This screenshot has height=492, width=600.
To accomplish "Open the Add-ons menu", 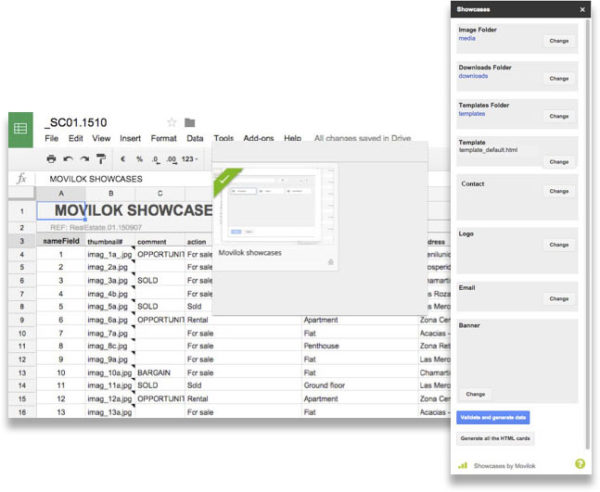I will 259,138.
